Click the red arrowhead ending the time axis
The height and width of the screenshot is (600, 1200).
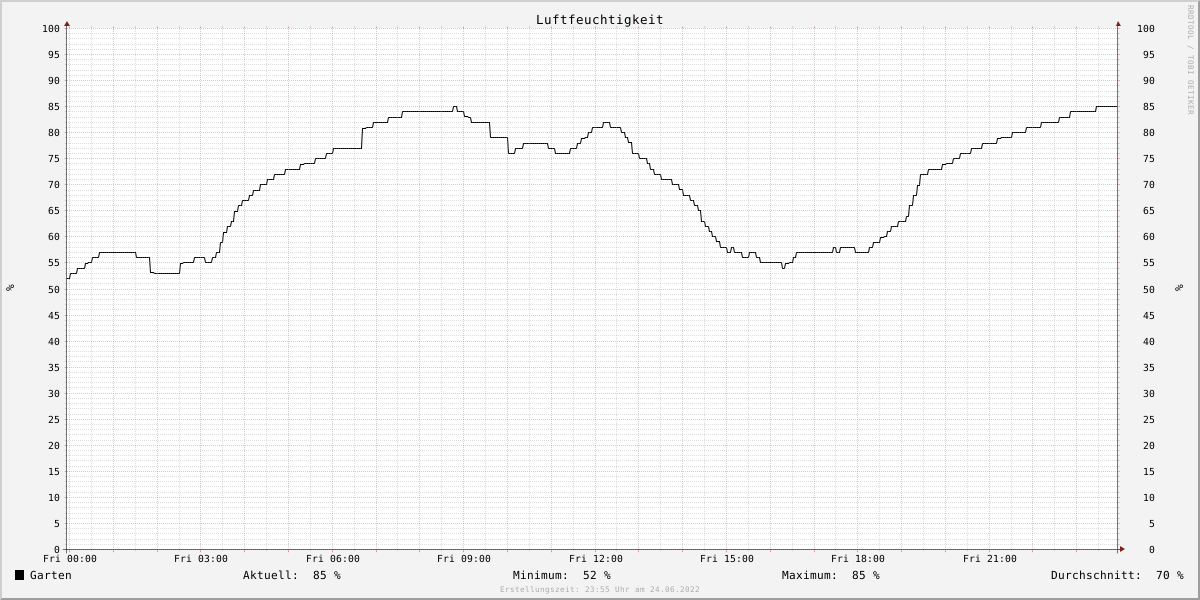1122,549
